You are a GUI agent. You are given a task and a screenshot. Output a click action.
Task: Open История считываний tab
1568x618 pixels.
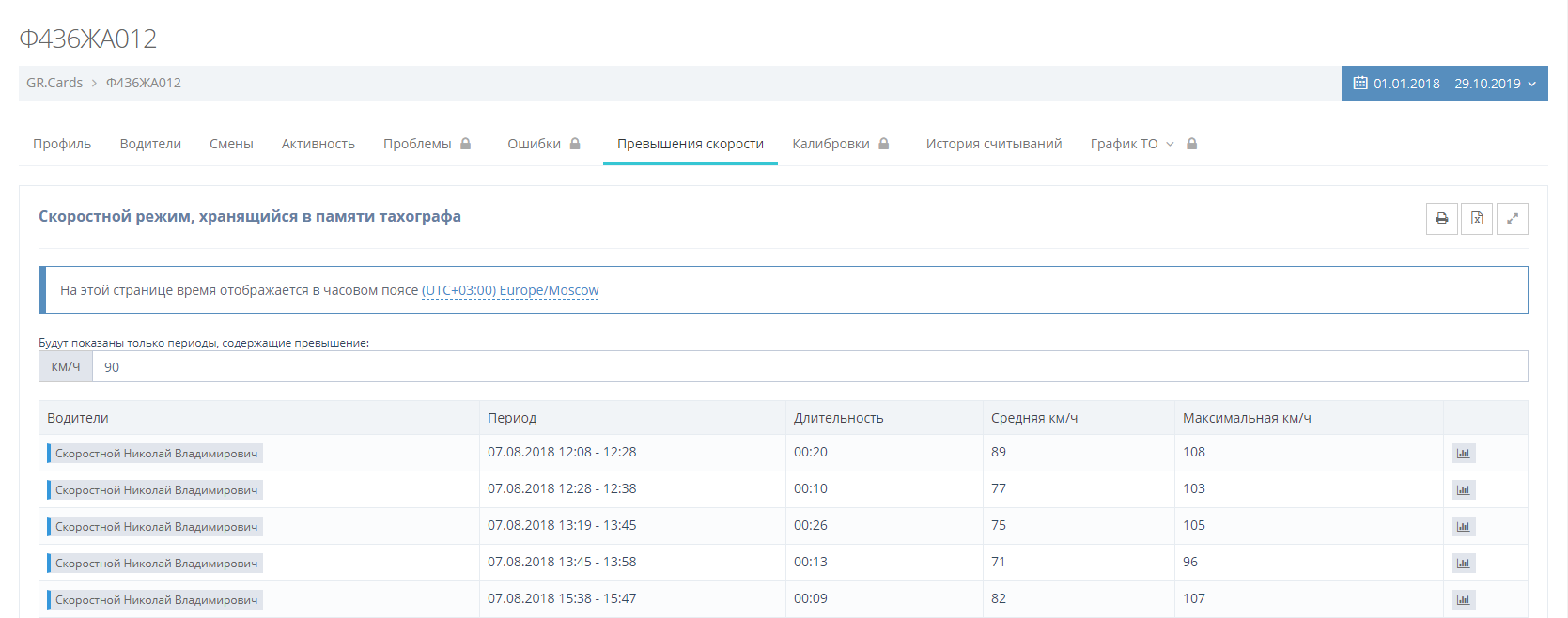[x=993, y=144]
